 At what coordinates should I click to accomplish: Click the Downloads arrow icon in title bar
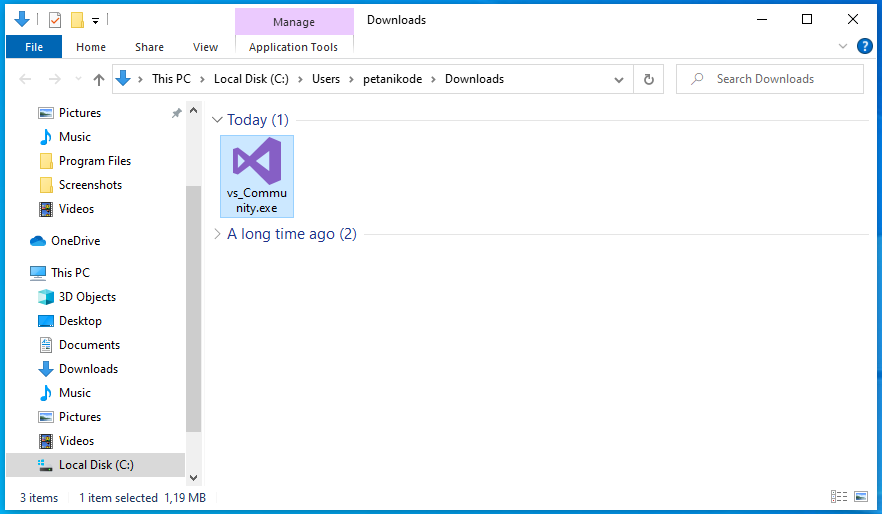[22, 20]
